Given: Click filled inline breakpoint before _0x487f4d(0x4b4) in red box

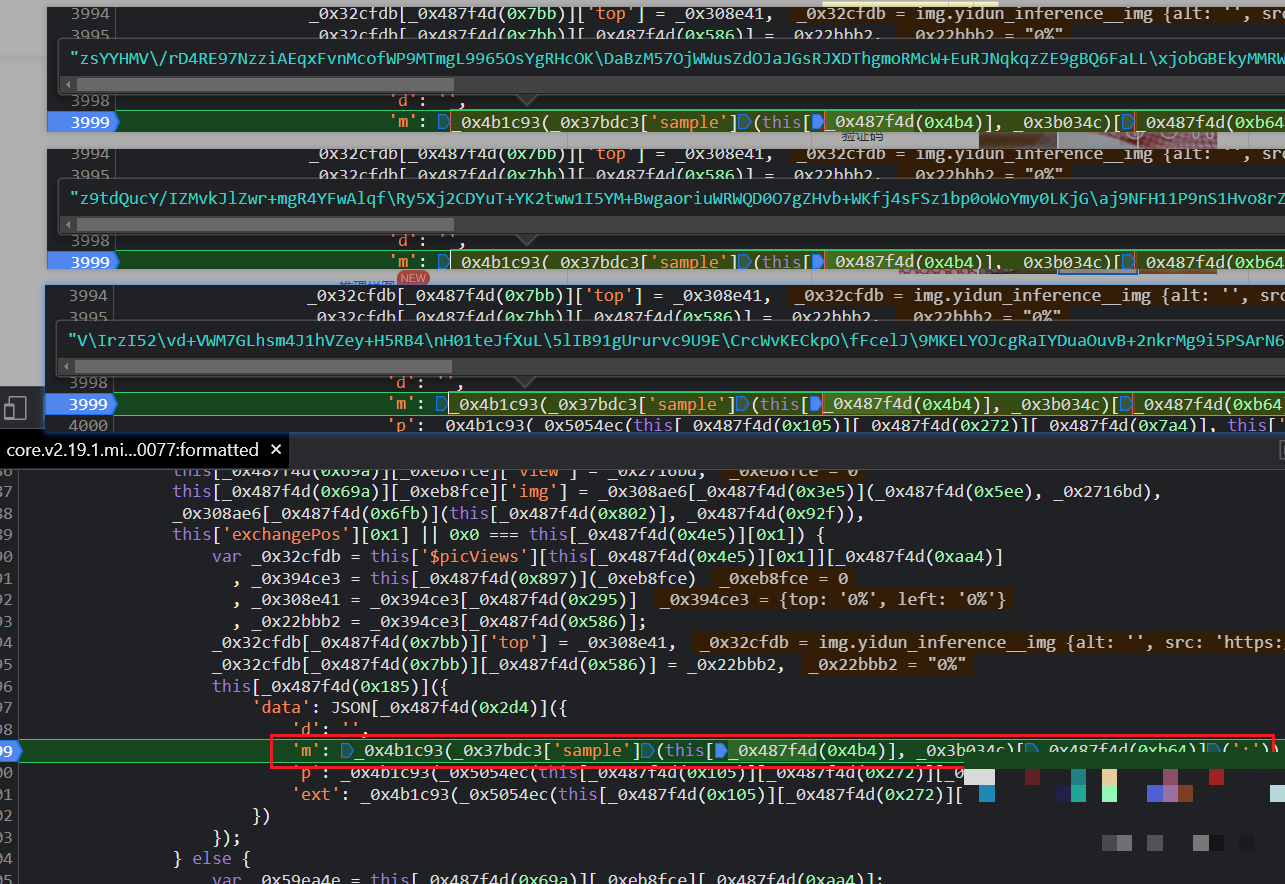Looking at the screenshot, I should [x=718, y=750].
